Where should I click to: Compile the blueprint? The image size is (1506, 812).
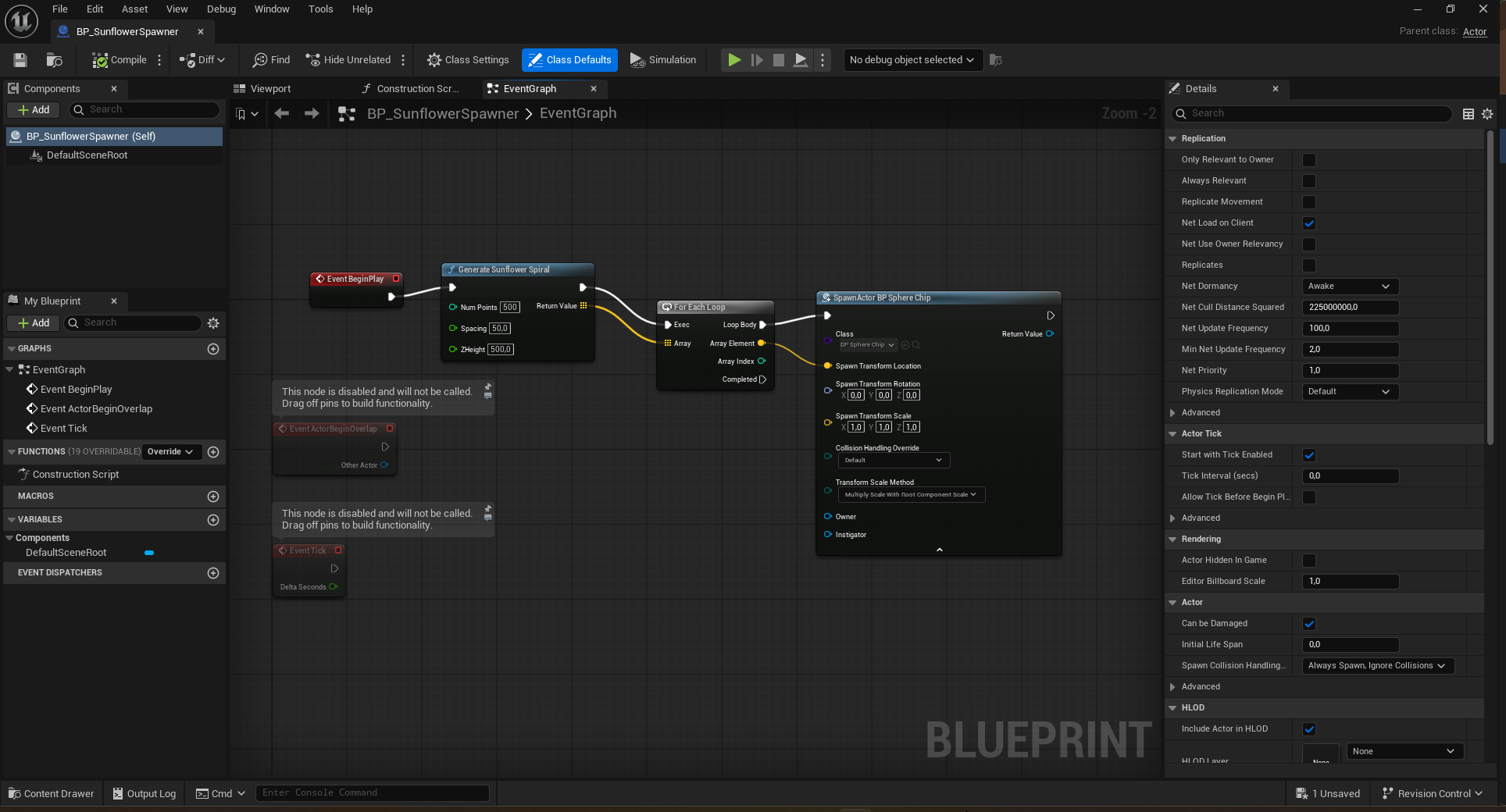(x=120, y=60)
